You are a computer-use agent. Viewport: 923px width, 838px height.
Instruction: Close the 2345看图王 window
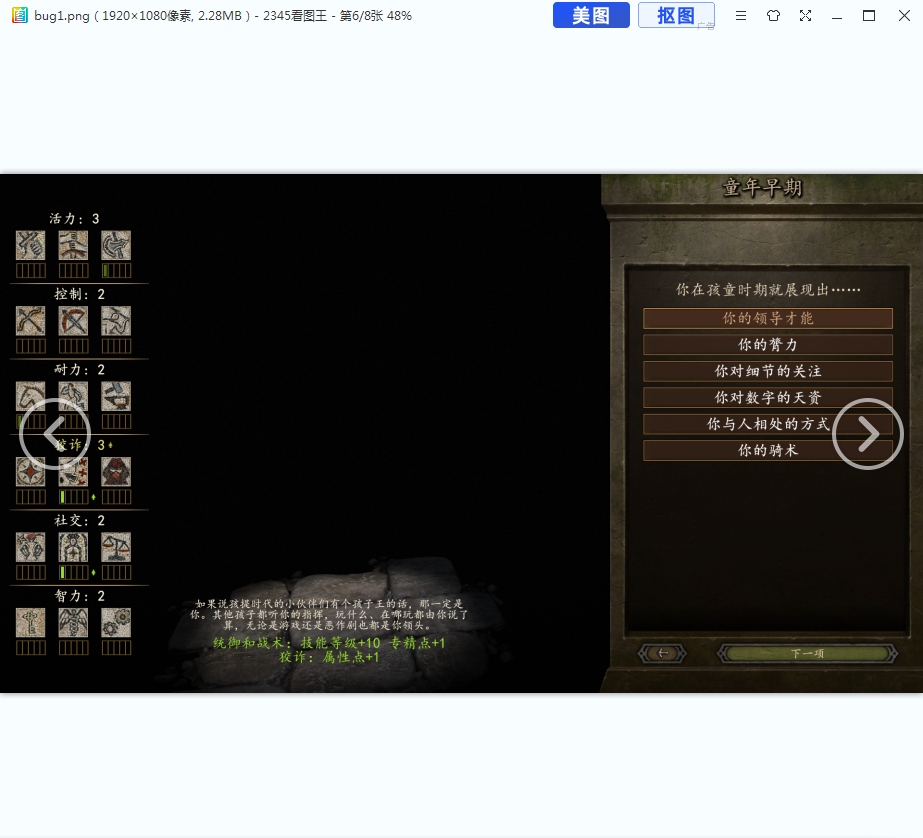904,16
